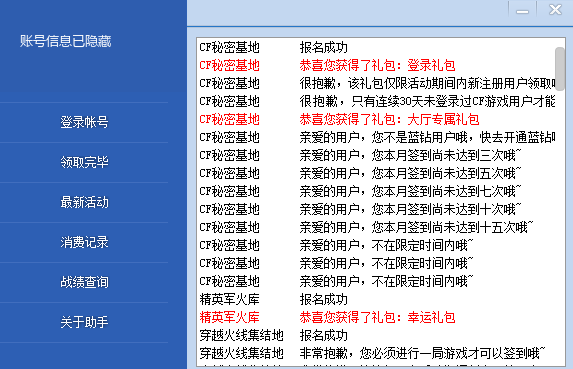Close the window with the X icon

point(555,9)
